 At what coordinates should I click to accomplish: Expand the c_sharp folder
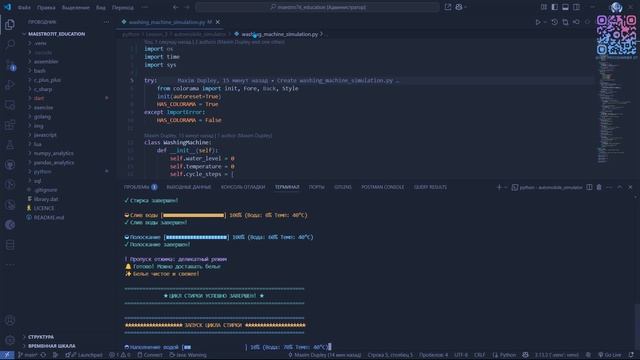click(43, 89)
